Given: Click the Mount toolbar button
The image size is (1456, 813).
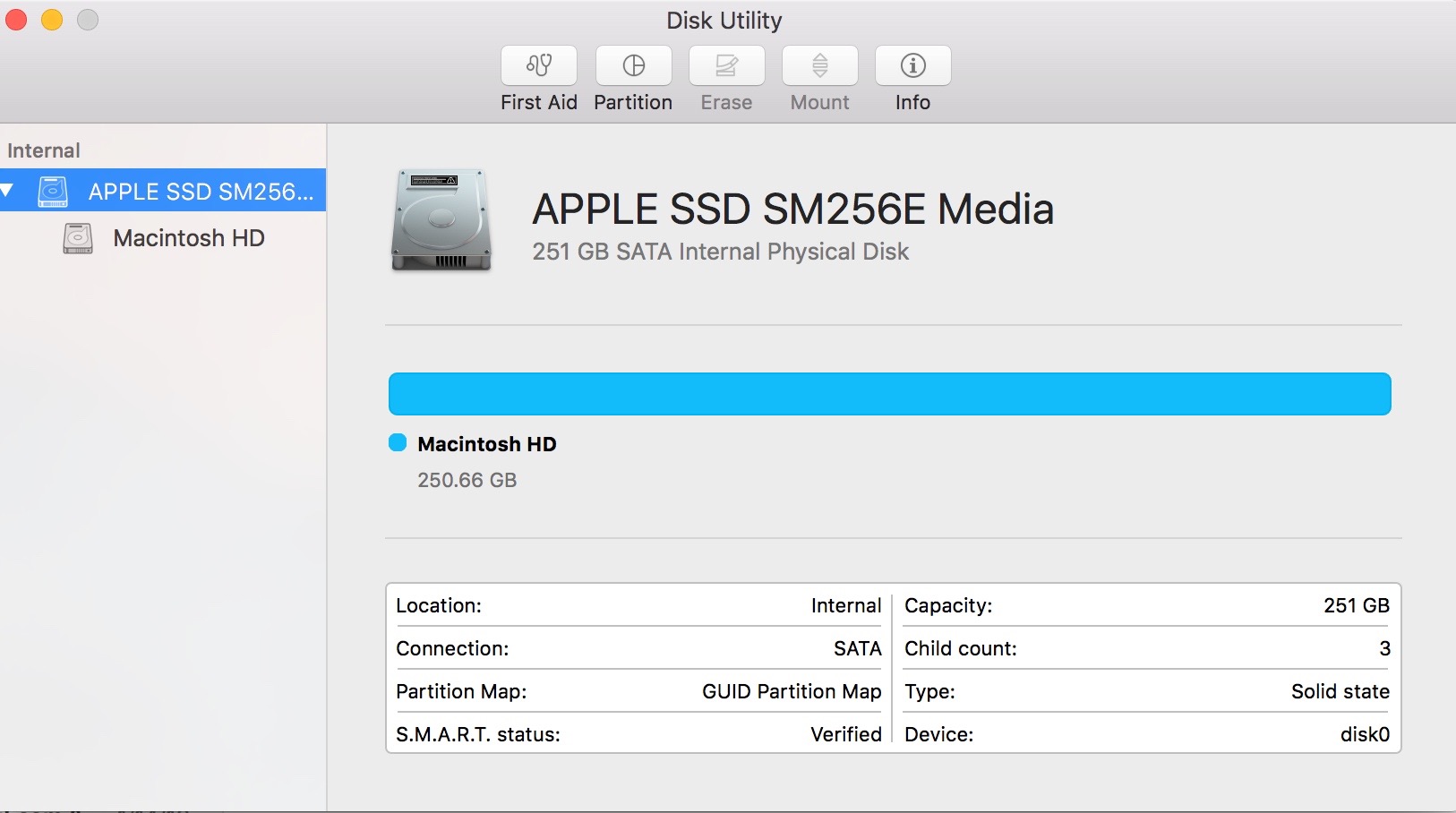Looking at the screenshot, I should pyautogui.click(x=819, y=66).
